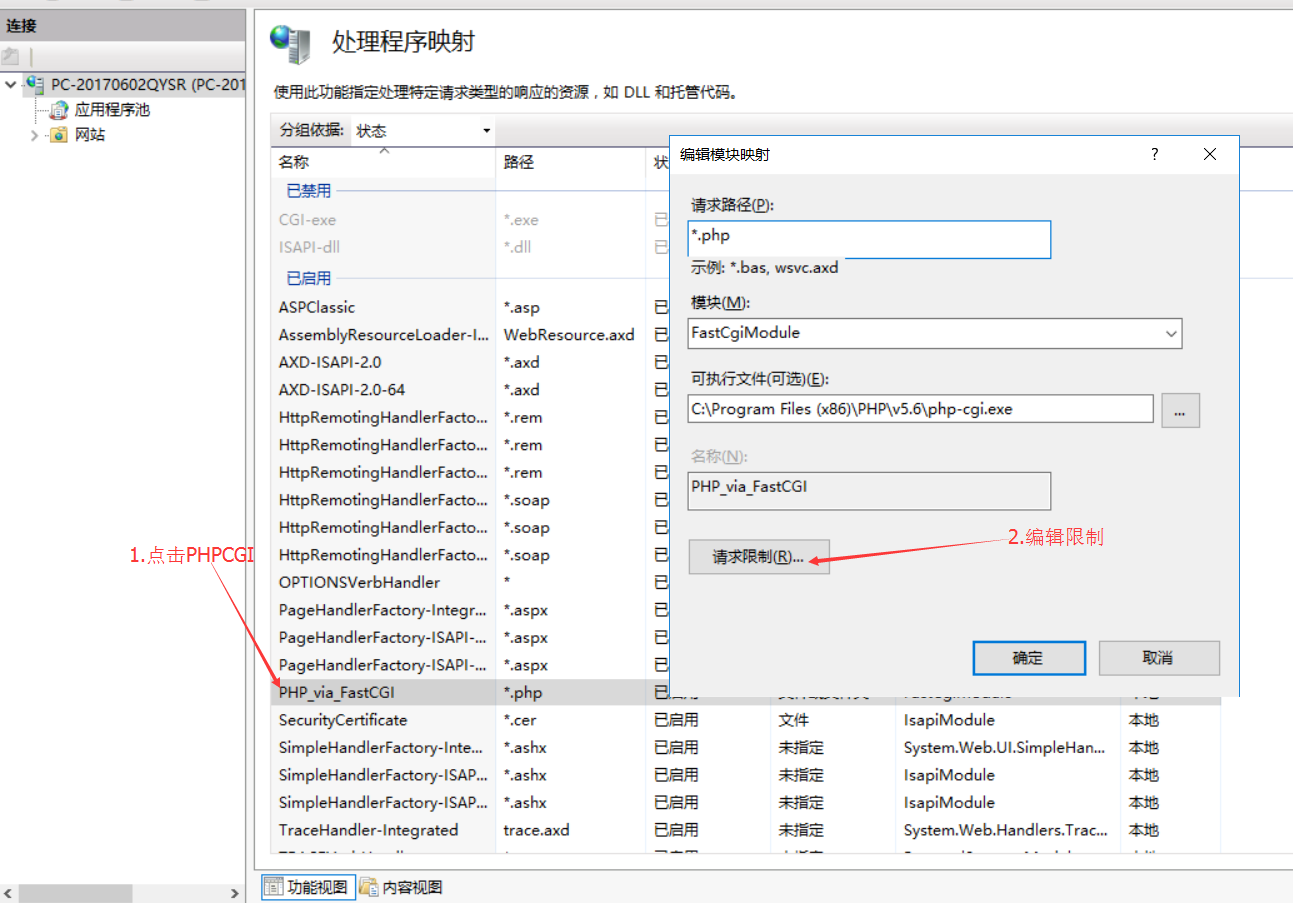Click the Content View (内容视图) icon
The image size is (1293, 903).
(x=370, y=887)
